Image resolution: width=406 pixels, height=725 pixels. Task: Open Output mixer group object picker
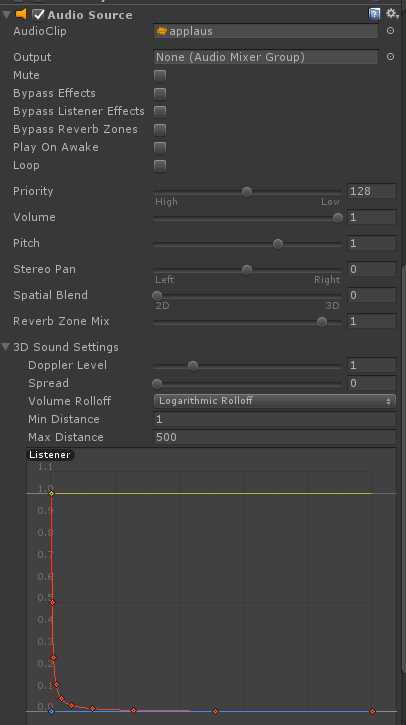(x=390, y=57)
